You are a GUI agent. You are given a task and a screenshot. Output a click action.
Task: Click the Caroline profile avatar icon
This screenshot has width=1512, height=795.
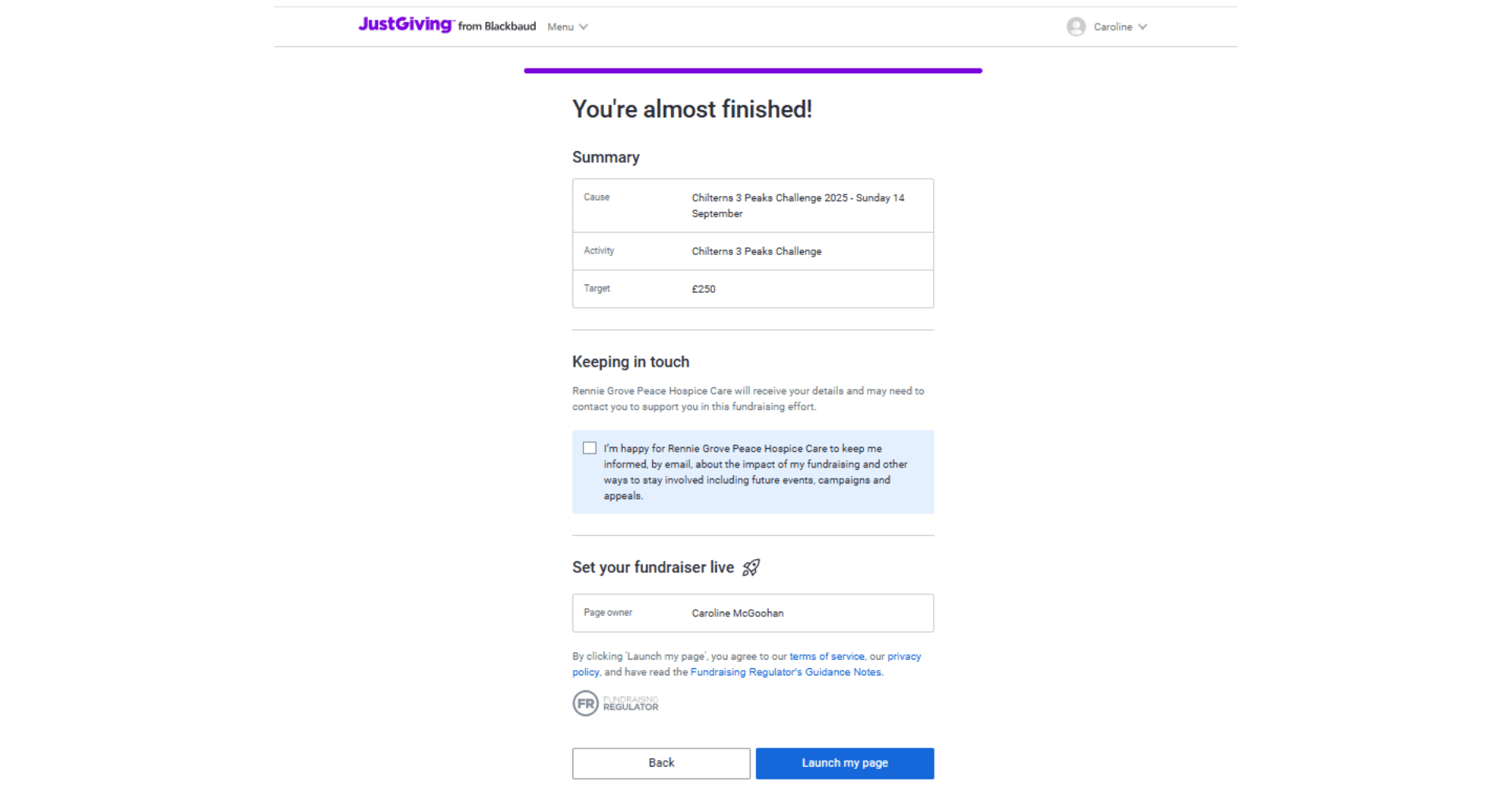coord(1076,27)
